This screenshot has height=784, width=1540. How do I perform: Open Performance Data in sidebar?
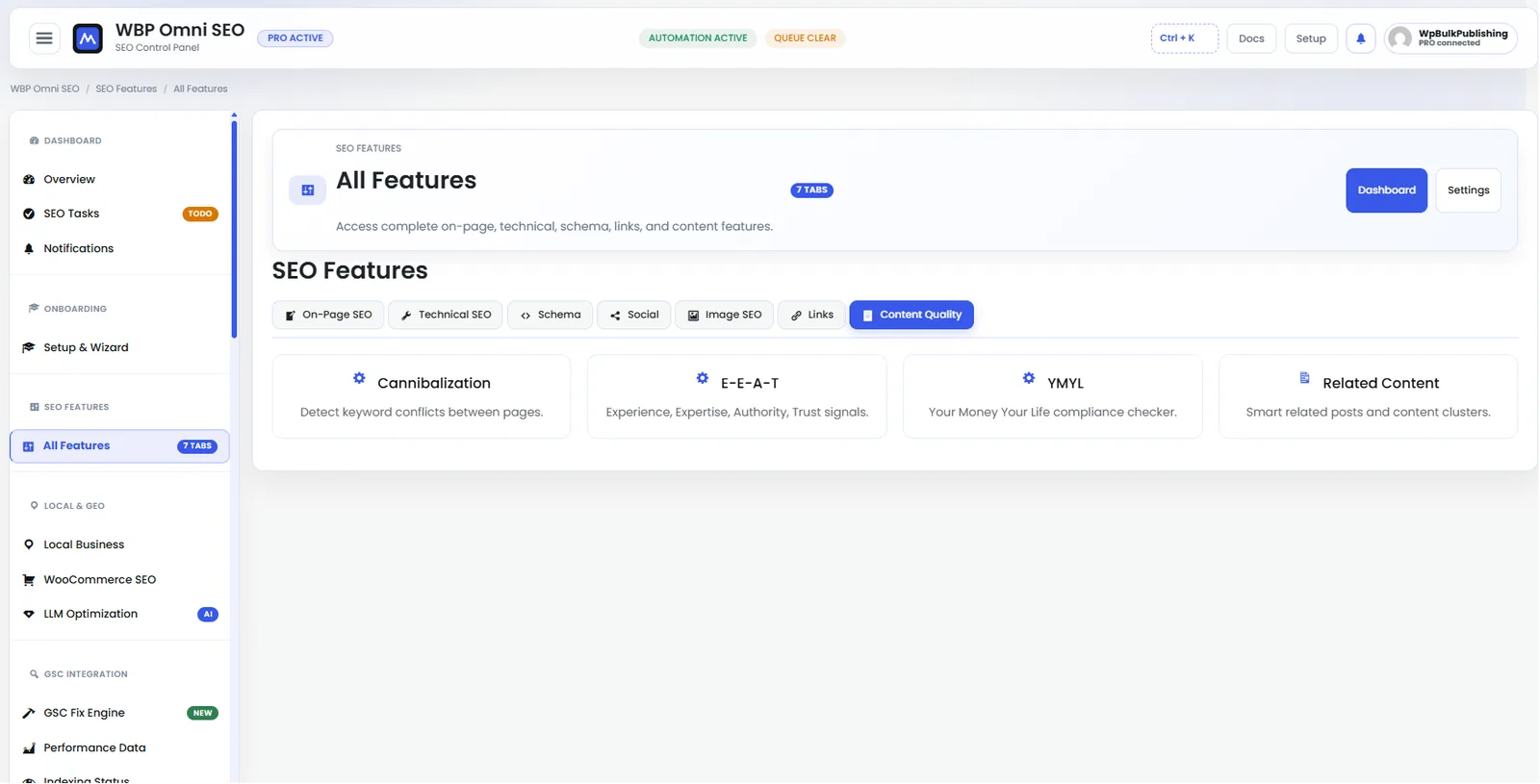click(x=120, y=747)
